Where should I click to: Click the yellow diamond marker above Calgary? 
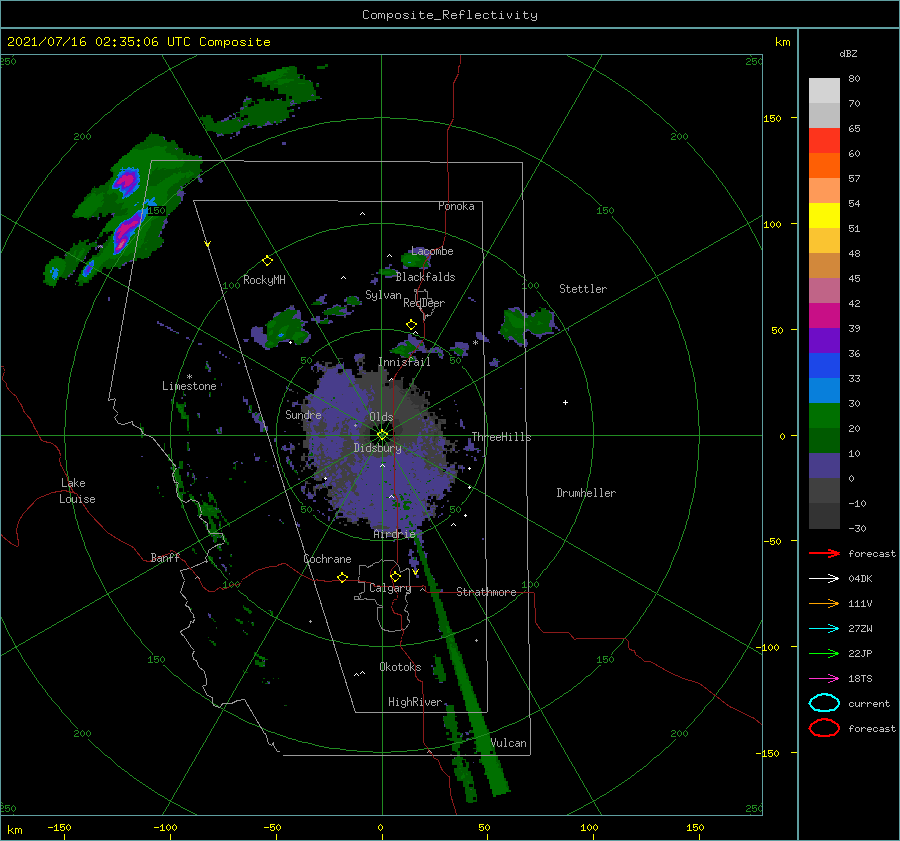coord(395,576)
